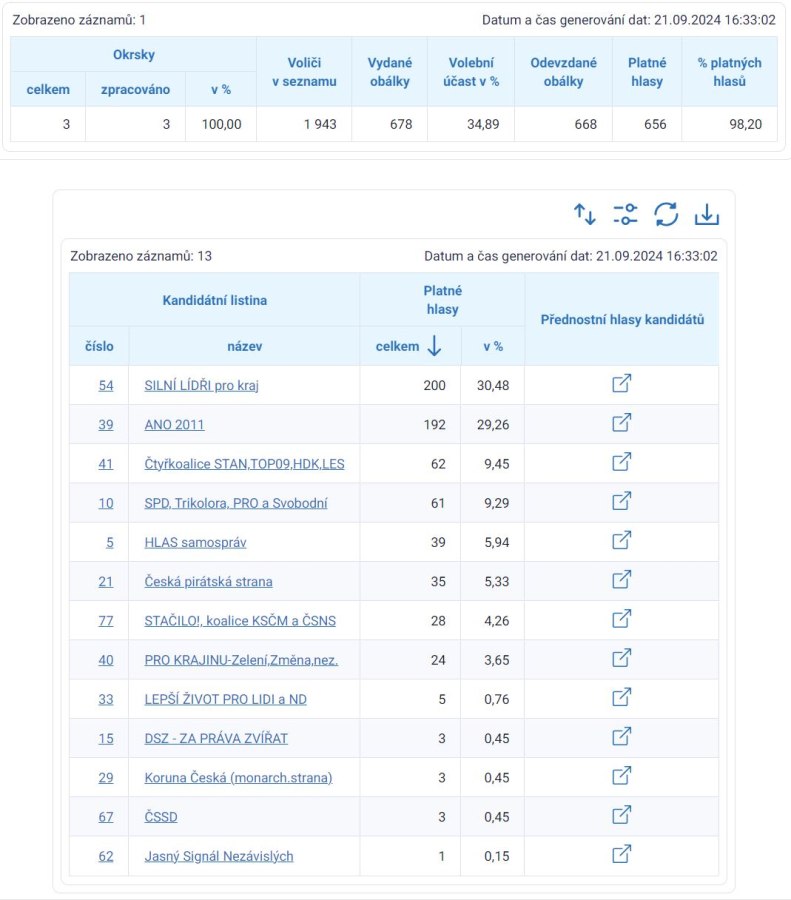Sort table by název column header
Viewport: 791px width, 900px height.
point(245,346)
